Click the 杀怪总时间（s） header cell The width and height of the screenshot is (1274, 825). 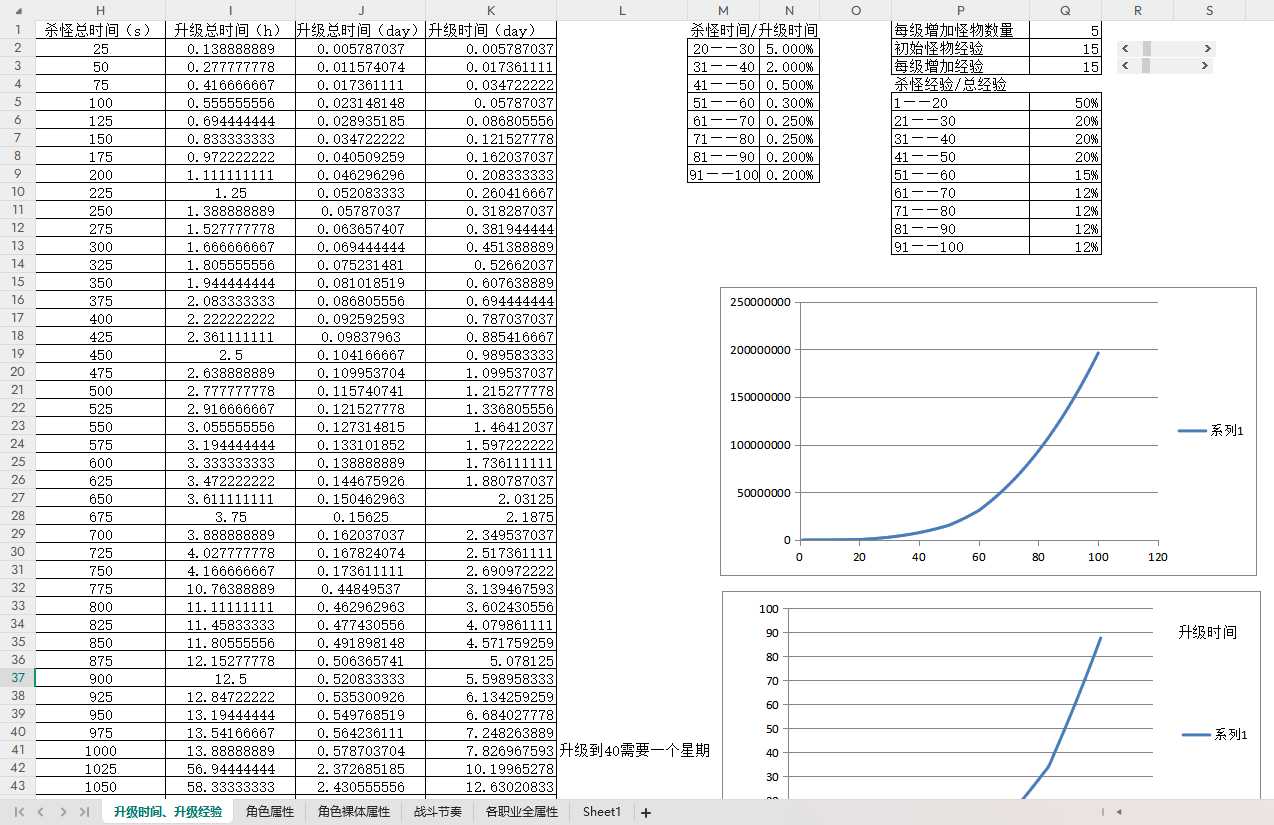click(x=100, y=30)
